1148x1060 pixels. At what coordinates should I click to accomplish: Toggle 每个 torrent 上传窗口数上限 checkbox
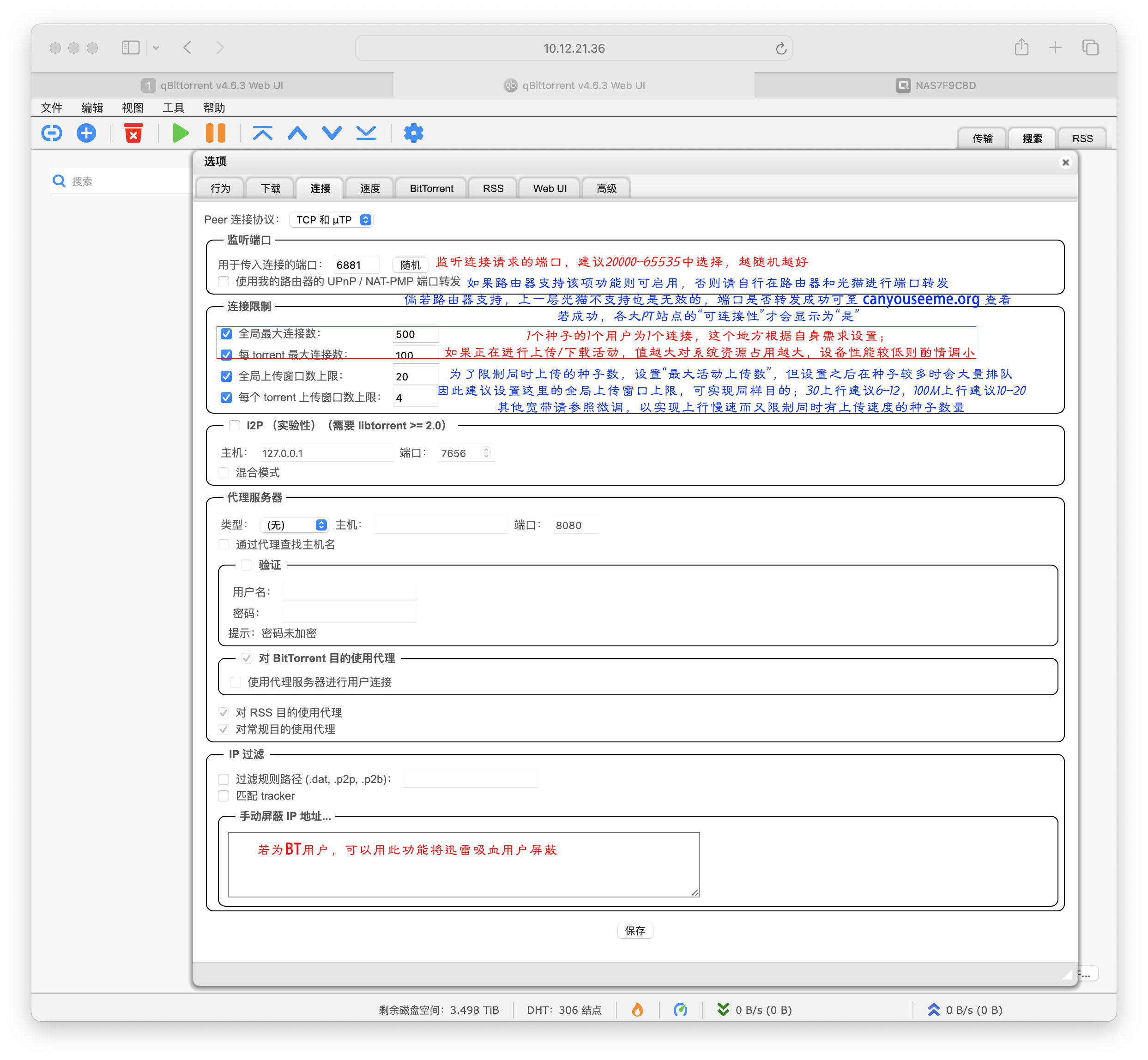tap(226, 397)
